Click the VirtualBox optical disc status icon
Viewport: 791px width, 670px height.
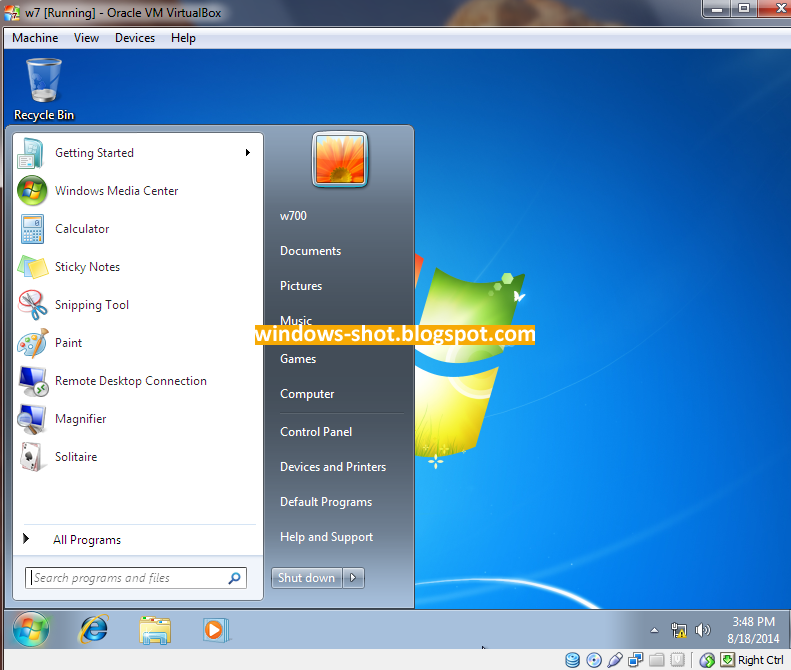[594, 659]
